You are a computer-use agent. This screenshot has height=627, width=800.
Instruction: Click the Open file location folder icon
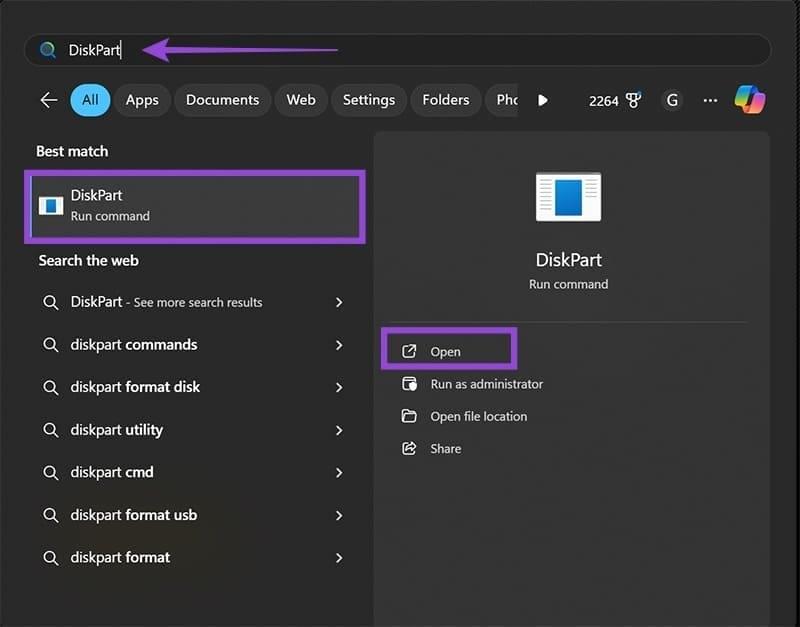click(x=409, y=416)
